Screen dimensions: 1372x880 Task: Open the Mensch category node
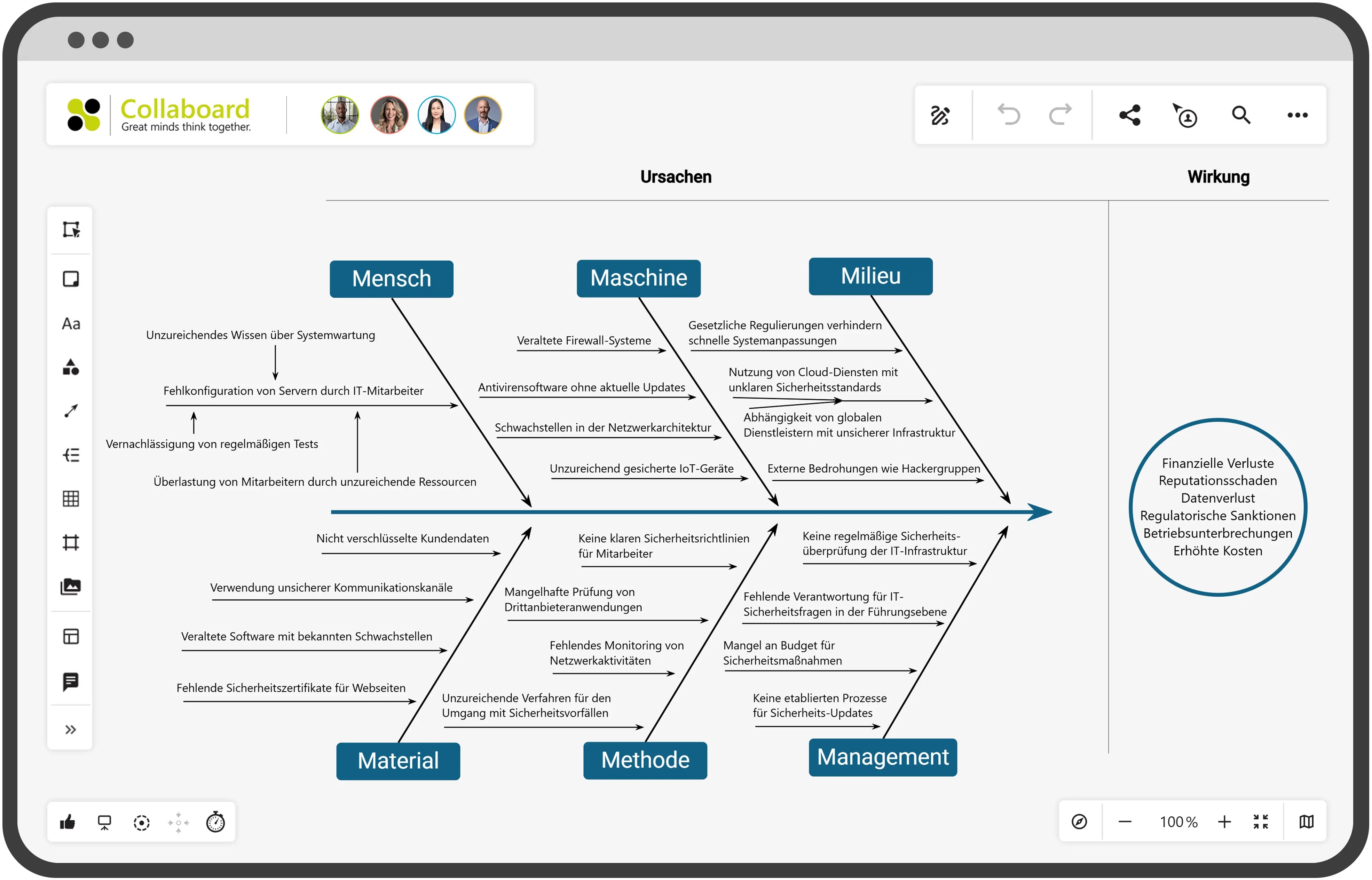point(391,279)
